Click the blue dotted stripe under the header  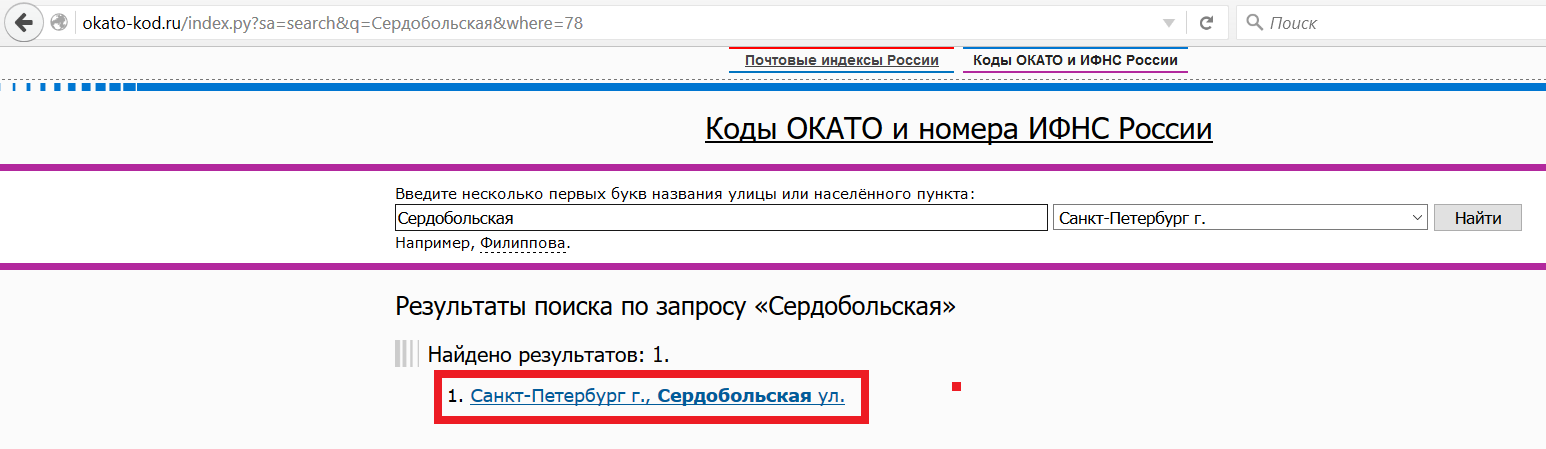click(x=70, y=87)
